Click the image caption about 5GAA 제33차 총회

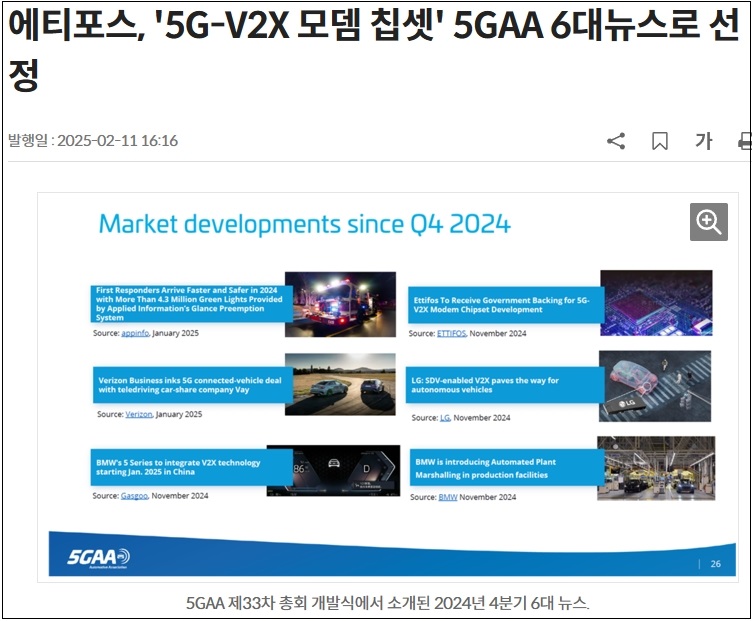point(388,603)
